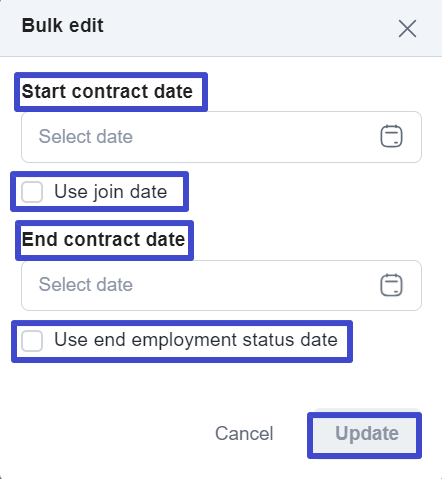Screen dimensions: 442x479
Task: Click the Bulk edit dialog title
Action: tap(63, 25)
